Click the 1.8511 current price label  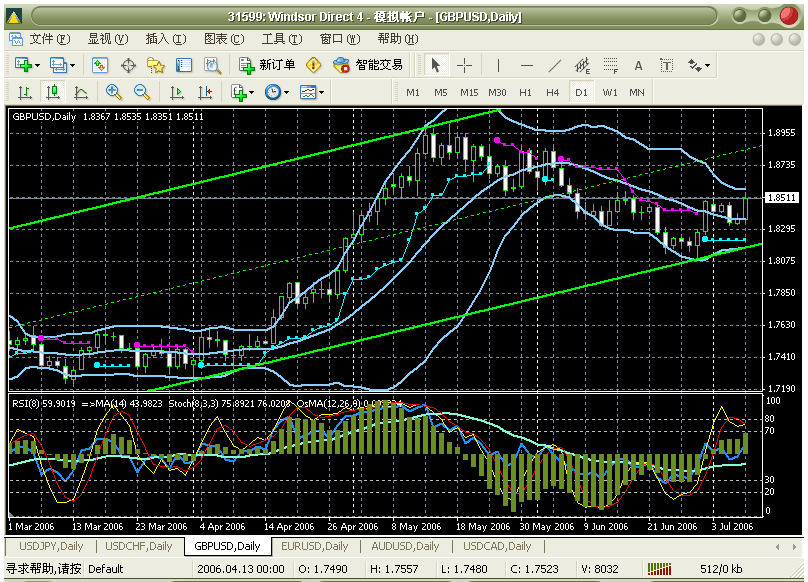[782, 198]
